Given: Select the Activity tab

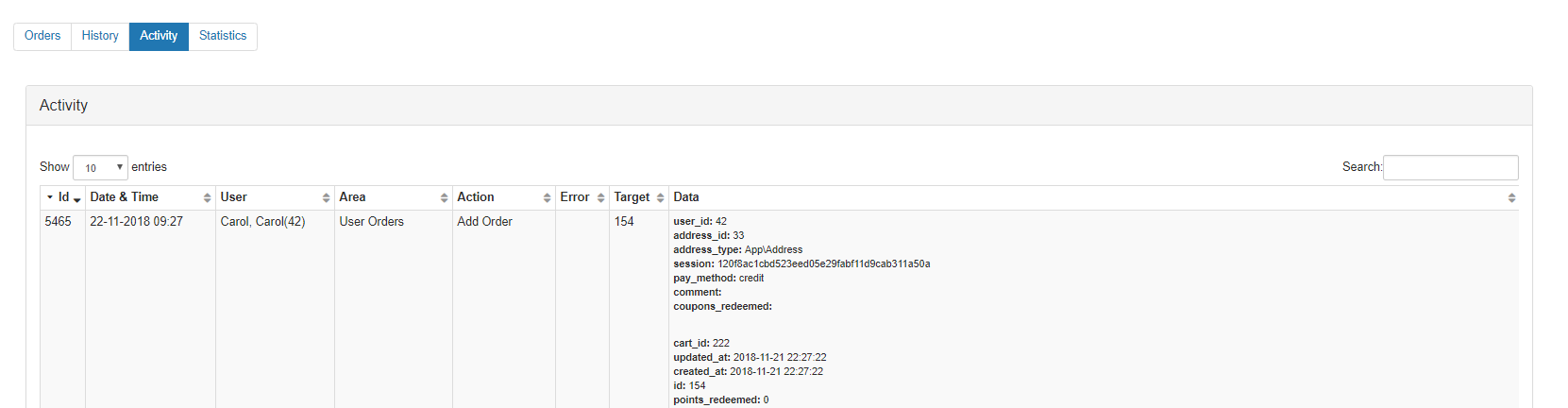Looking at the screenshot, I should (159, 36).
